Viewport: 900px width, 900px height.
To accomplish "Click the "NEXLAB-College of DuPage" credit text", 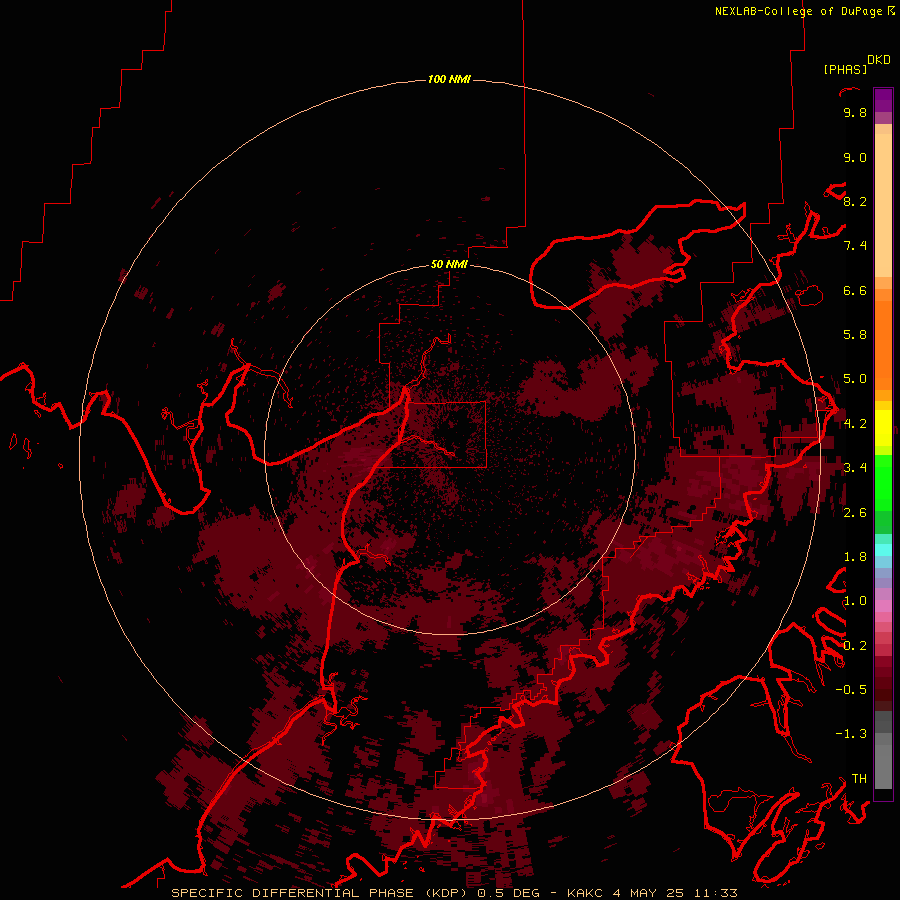I will [x=798, y=11].
